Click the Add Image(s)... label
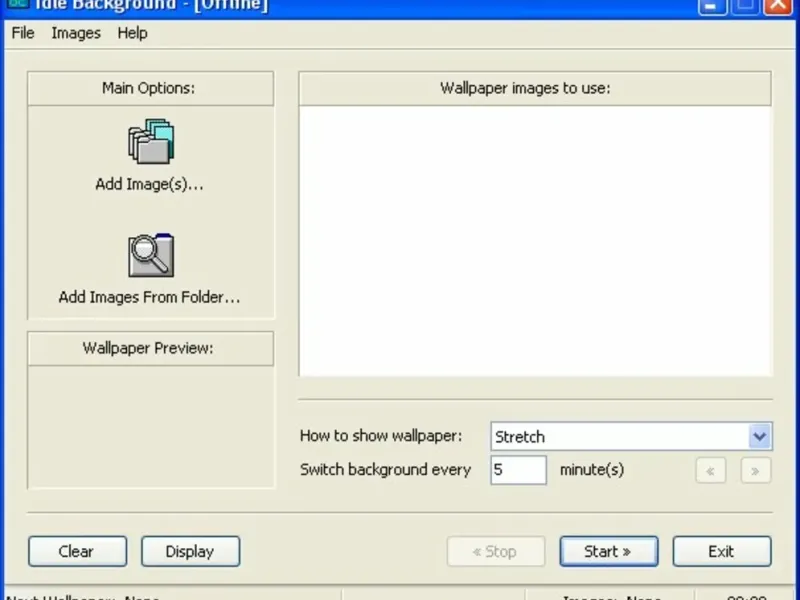 click(x=149, y=184)
